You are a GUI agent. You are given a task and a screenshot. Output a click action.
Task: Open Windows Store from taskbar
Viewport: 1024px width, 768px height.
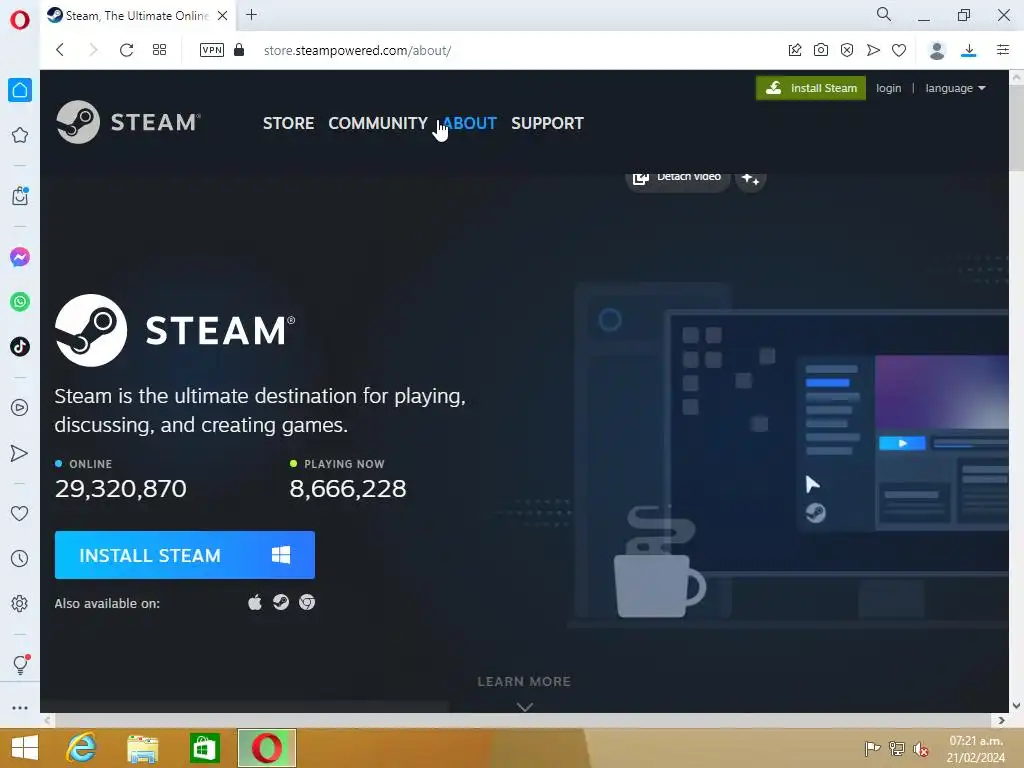[x=204, y=748]
